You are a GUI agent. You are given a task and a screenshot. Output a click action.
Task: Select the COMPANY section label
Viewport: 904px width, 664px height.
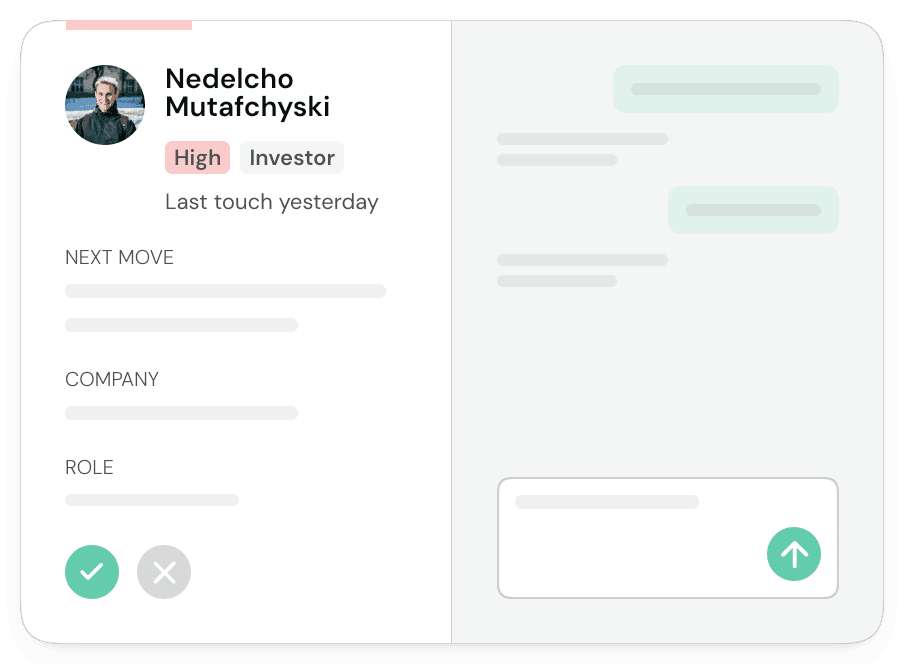click(112, 379)
